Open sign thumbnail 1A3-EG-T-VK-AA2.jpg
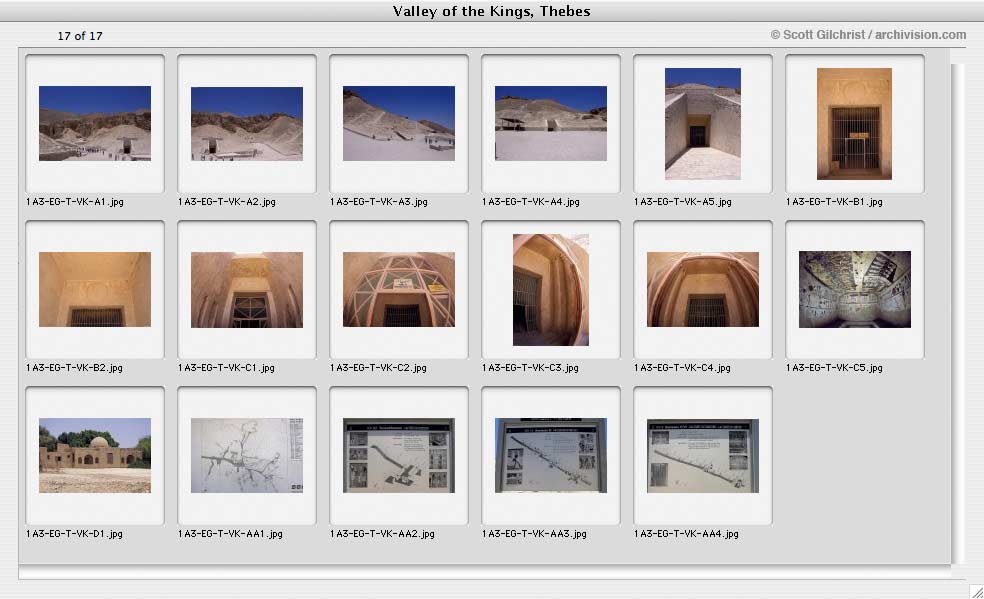 coord(398,455)
